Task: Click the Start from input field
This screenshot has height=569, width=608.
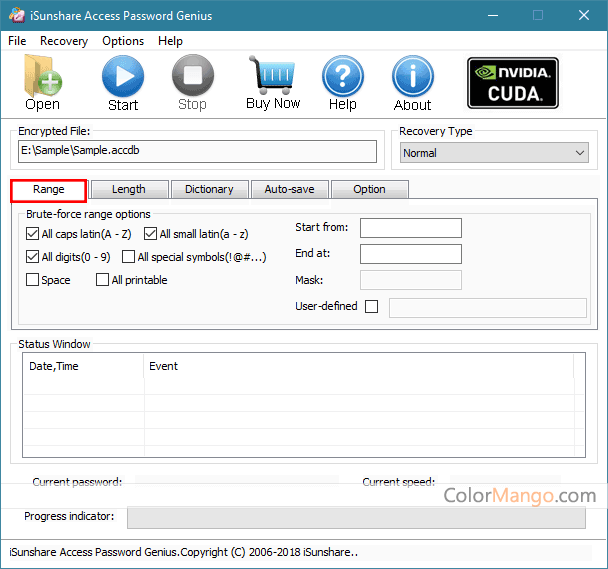Action: coord(411,228)
